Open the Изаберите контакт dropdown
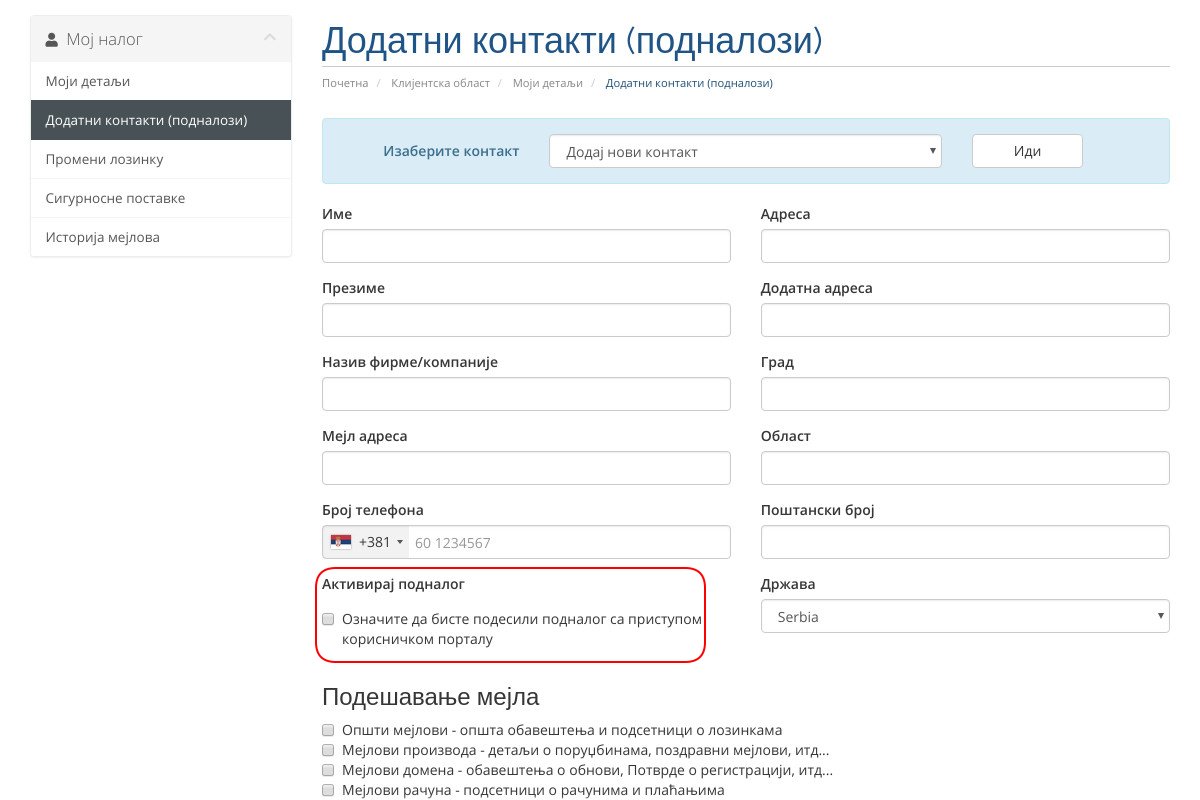1200x800 pixels. click(745, 152)
